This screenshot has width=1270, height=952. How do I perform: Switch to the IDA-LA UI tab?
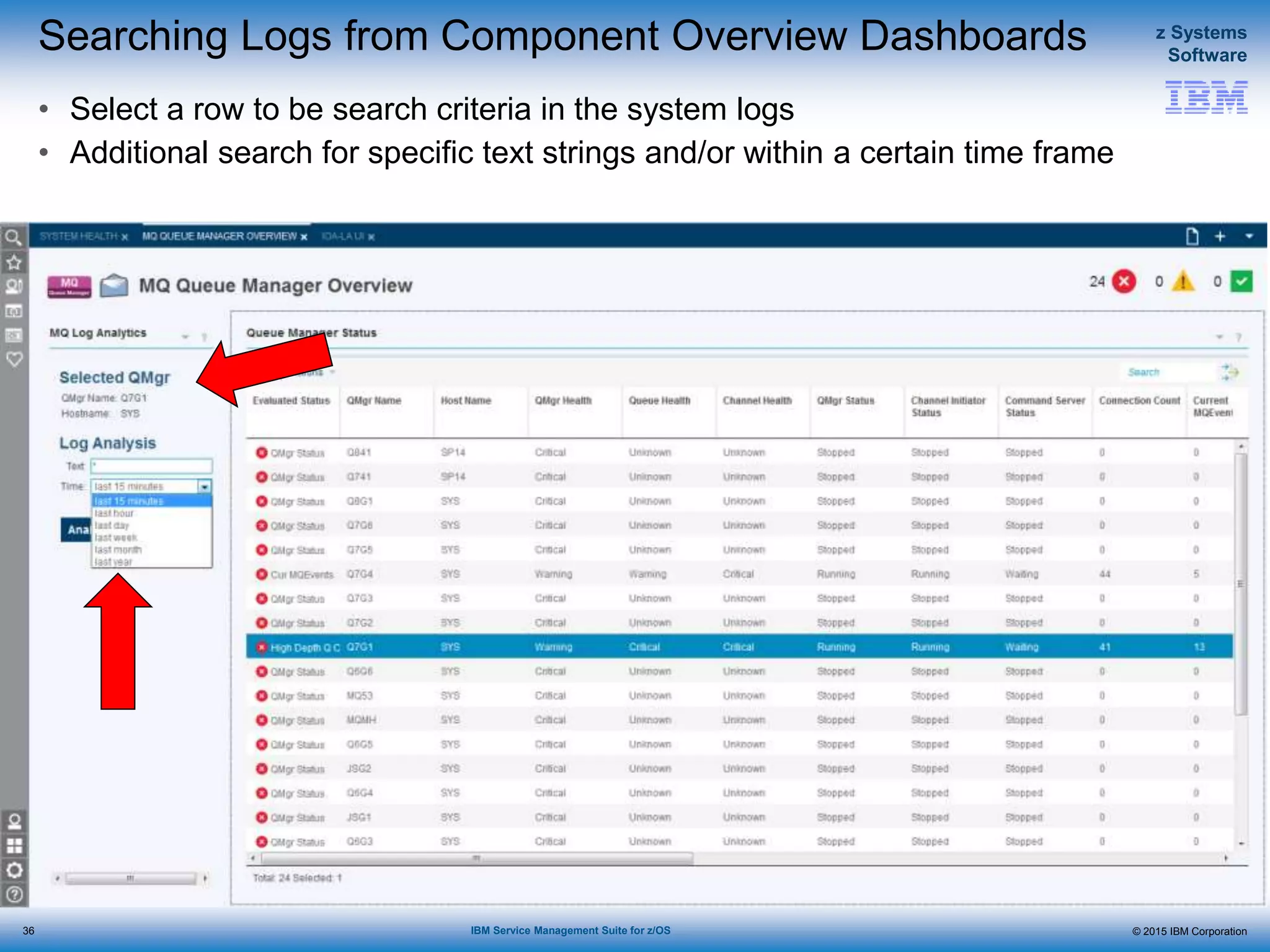[343, 236]
